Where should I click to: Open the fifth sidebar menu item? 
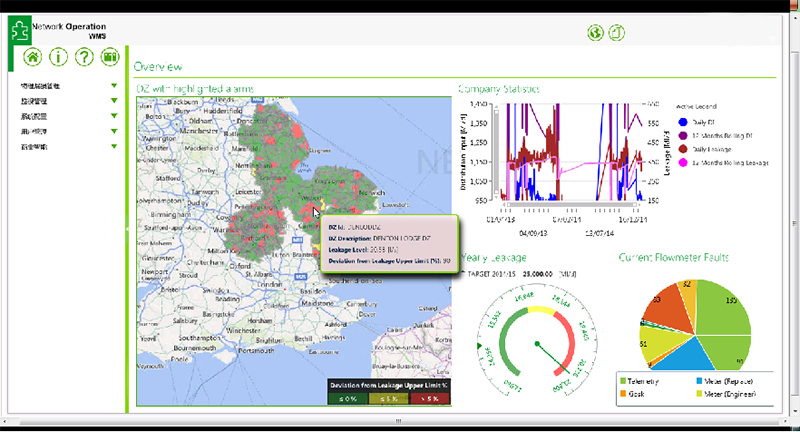114,146
